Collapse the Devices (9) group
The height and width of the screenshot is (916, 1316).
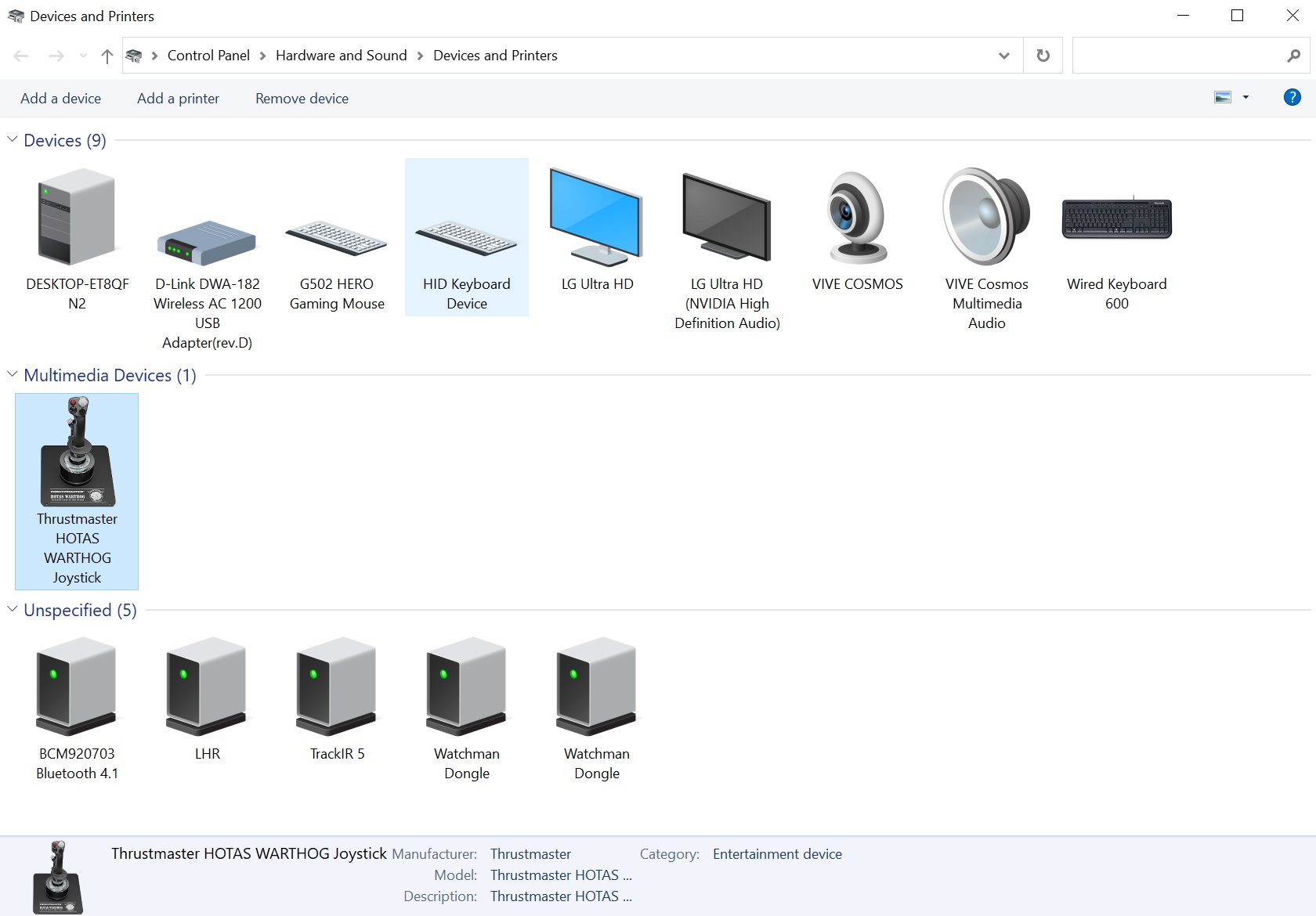(x=13, y=139)
